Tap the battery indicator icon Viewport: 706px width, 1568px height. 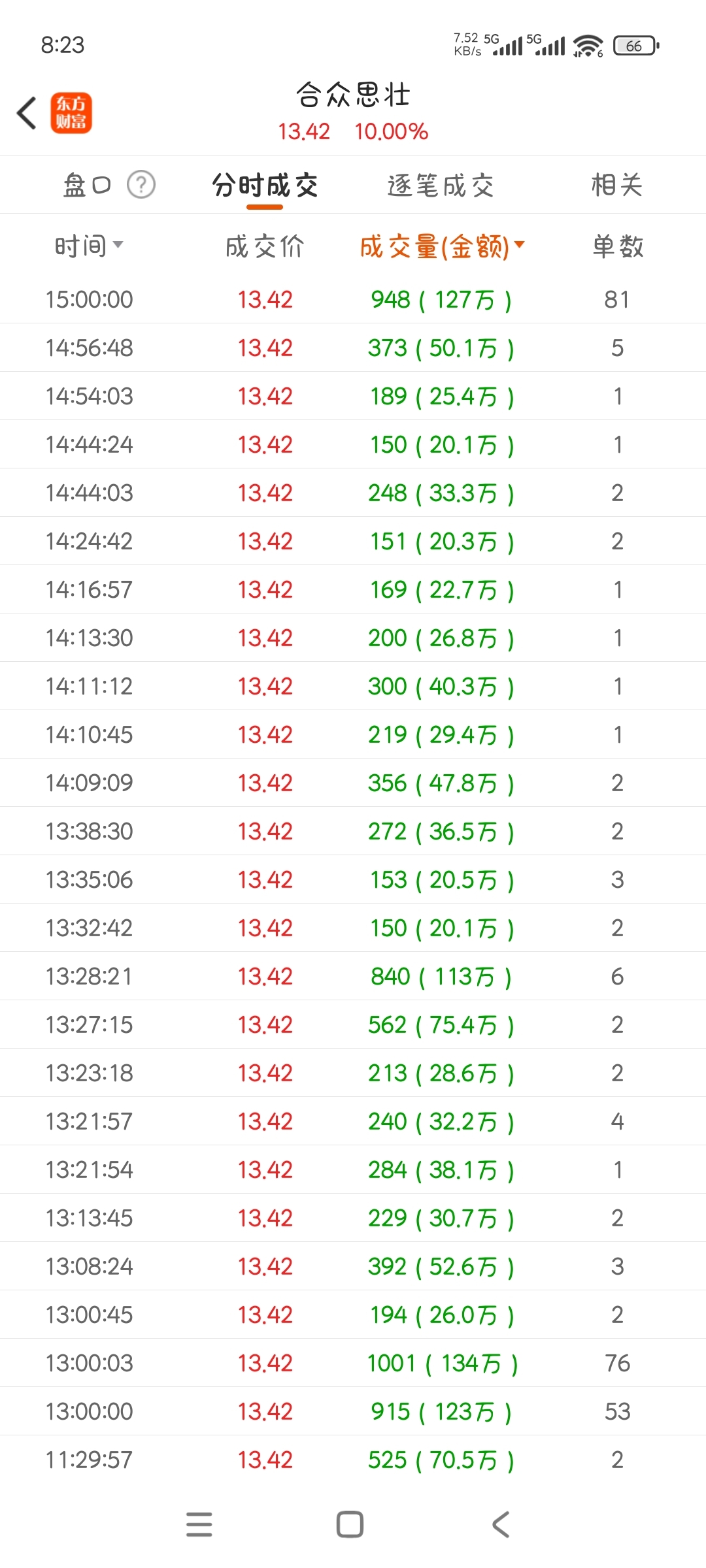click(x=636, y=46)
